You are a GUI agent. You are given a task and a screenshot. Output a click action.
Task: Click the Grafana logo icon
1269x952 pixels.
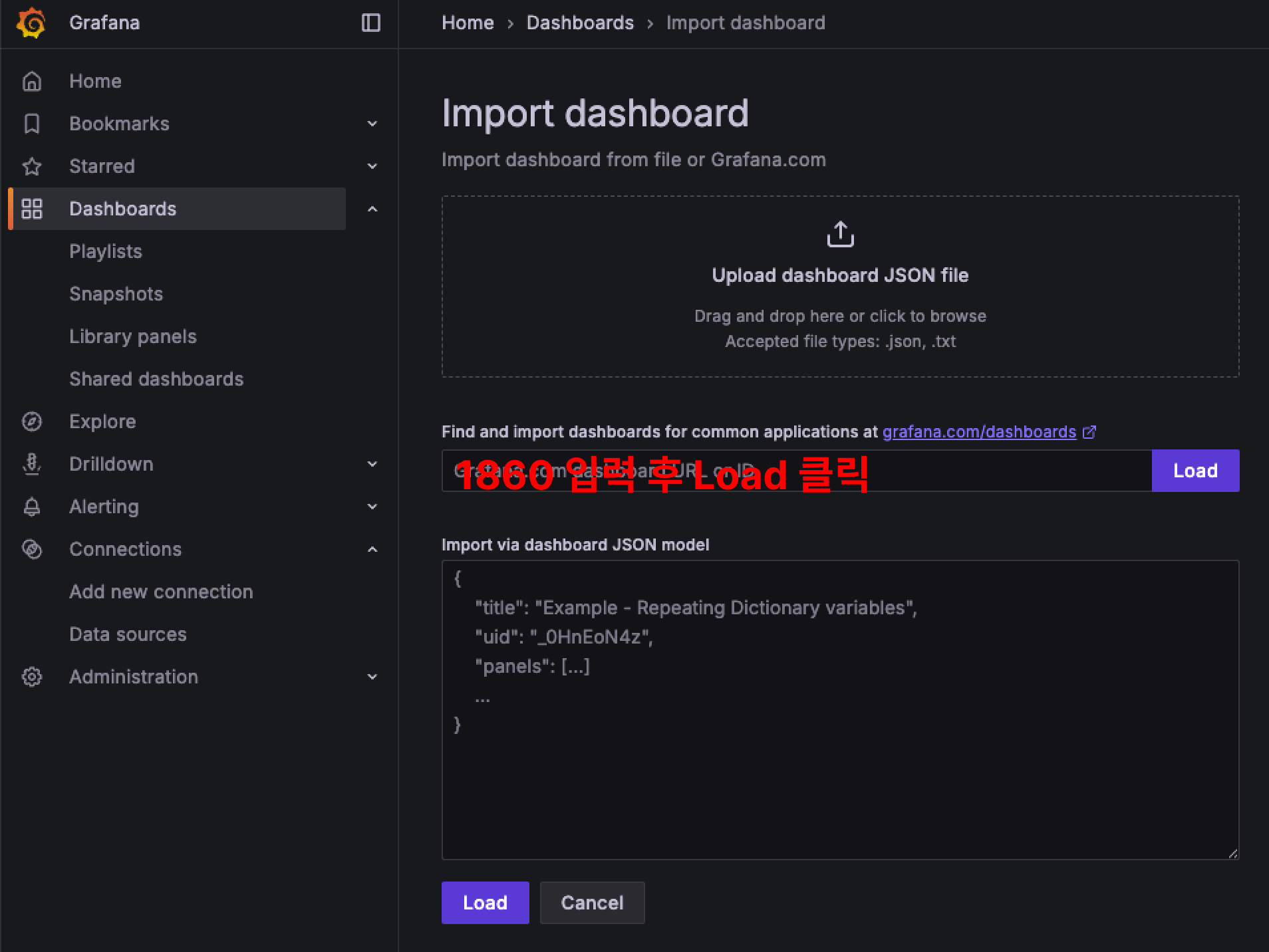[31, 23]
